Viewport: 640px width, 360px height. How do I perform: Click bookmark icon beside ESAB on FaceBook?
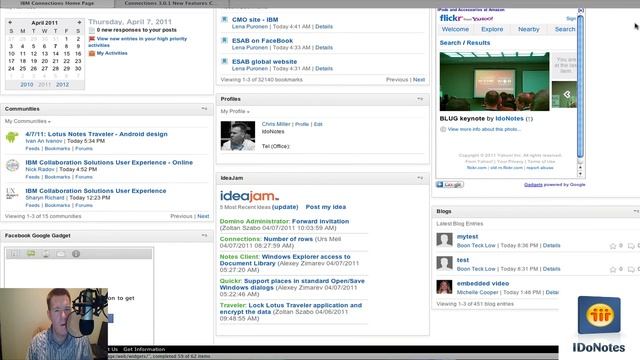(224, 40)
